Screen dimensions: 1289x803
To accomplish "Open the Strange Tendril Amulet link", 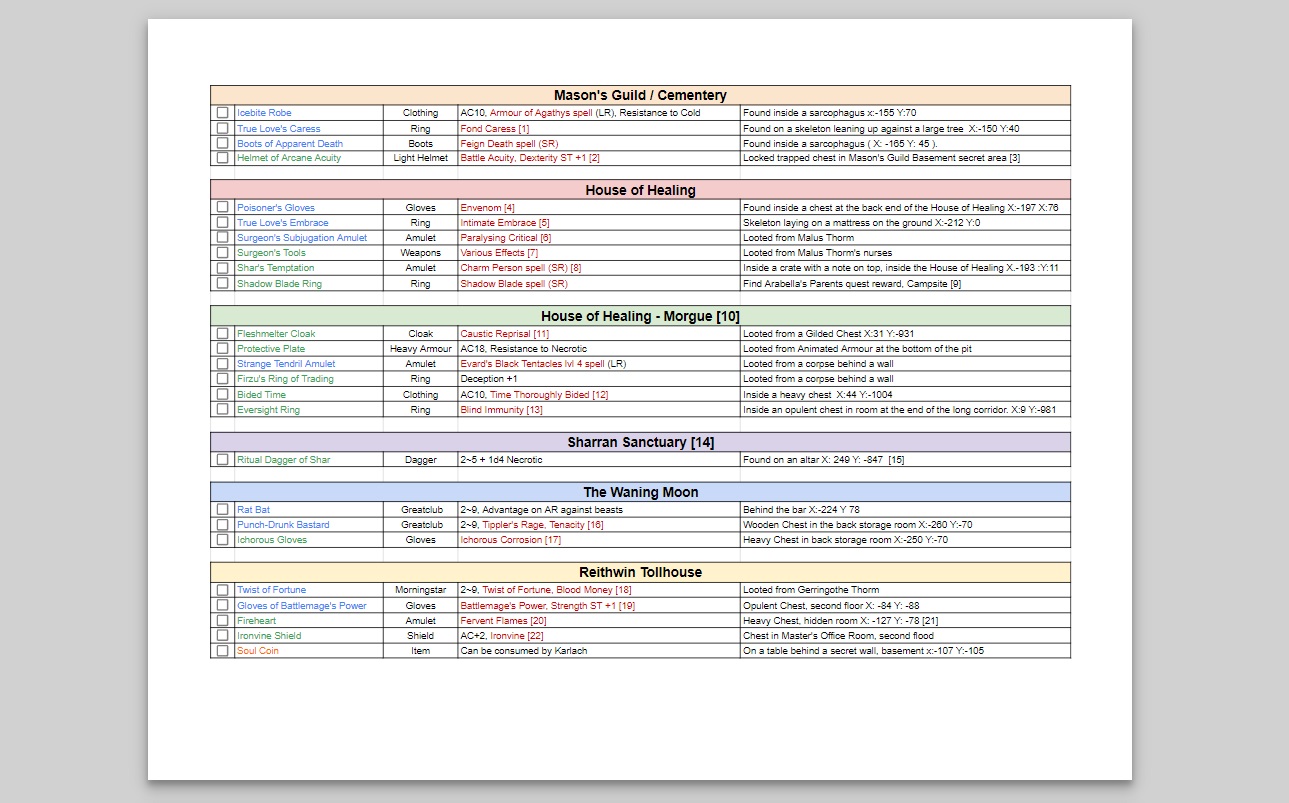I will pyautogui.click(x=286, y=364).
